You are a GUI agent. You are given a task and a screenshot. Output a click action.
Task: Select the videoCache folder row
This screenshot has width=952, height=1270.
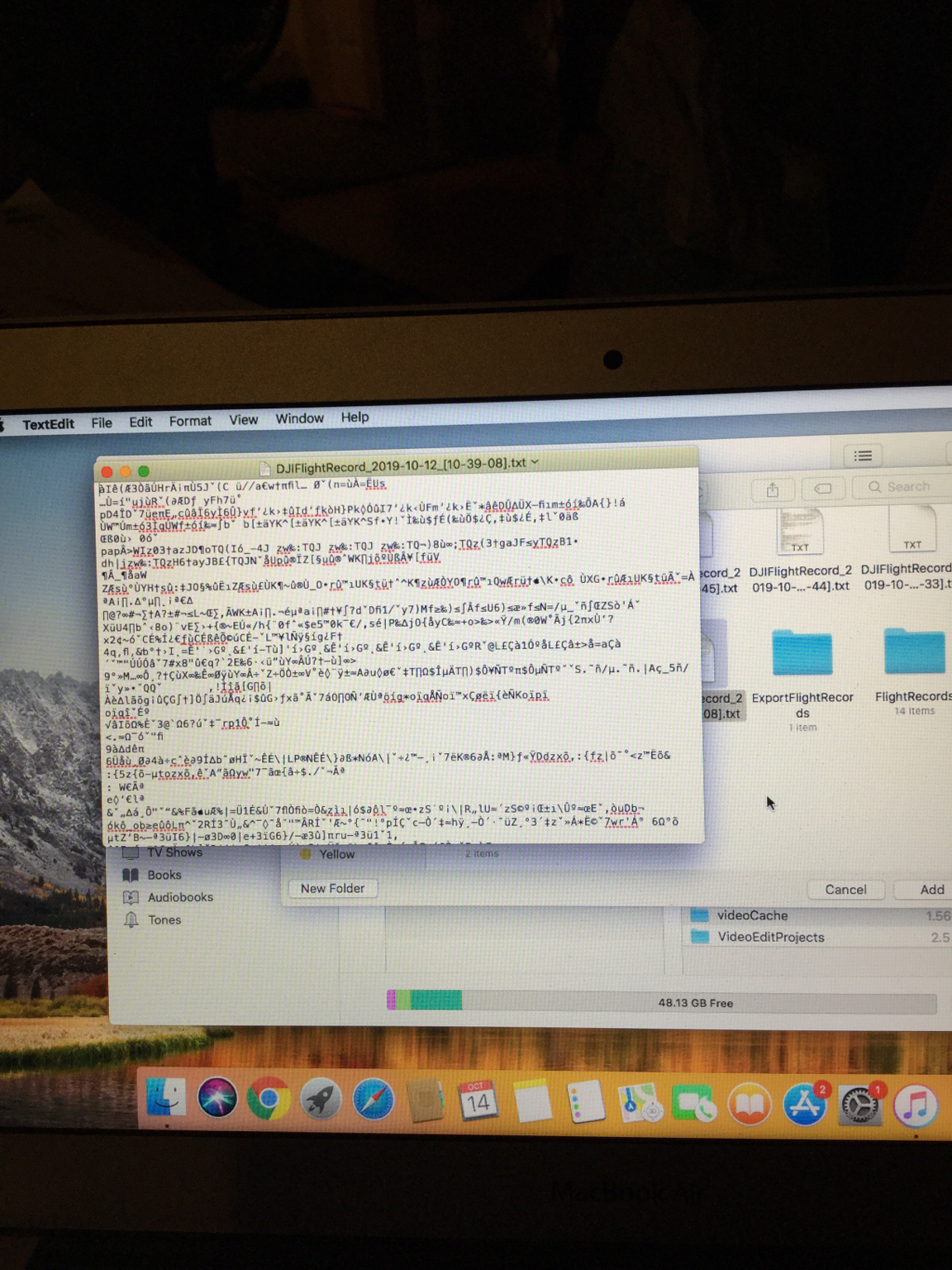818,915
